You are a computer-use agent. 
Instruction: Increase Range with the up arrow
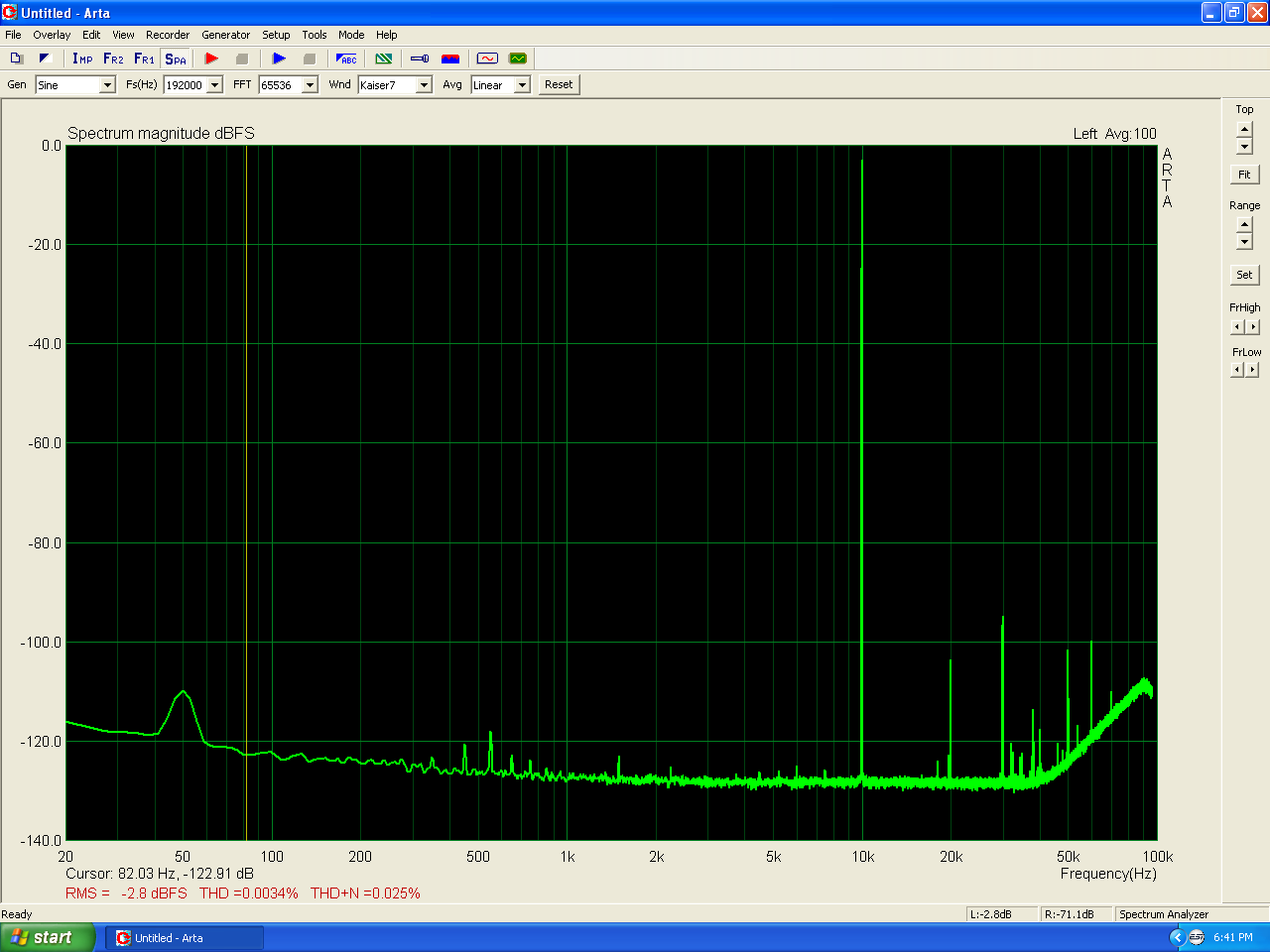pos(1244,225)
